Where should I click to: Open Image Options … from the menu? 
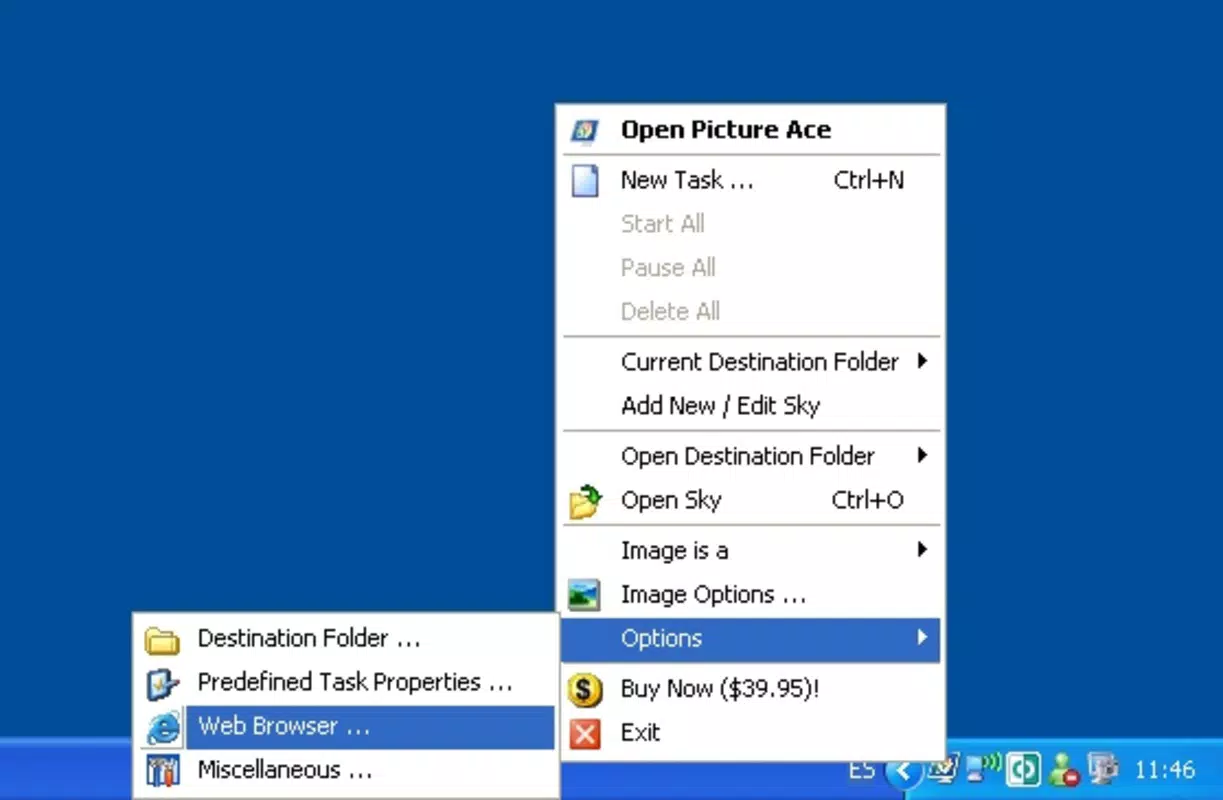pos(751,595)
